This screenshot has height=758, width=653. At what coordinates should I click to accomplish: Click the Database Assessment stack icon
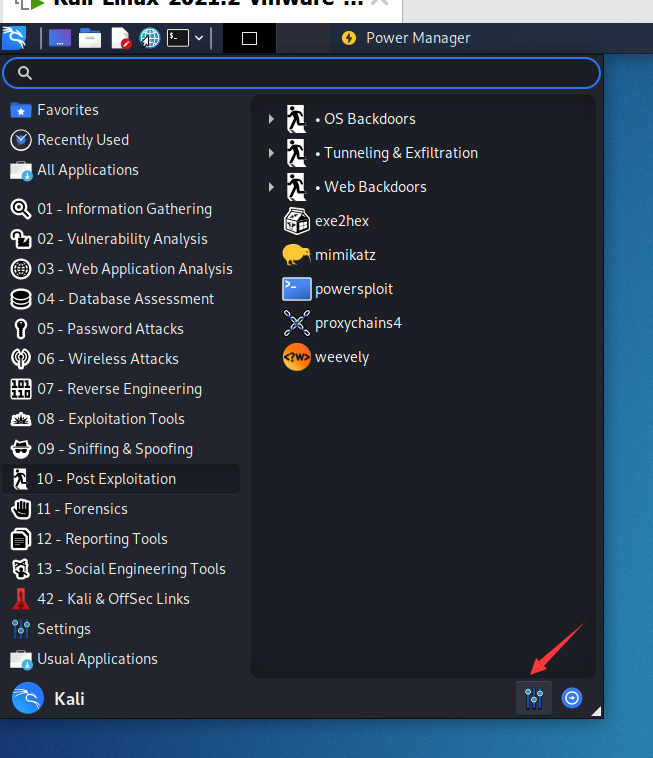click(21, 299)
